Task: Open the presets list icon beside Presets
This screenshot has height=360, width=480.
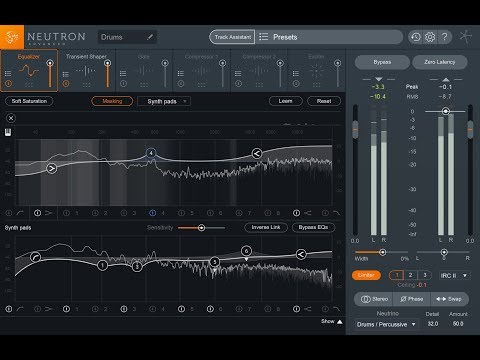Action: 263,37
